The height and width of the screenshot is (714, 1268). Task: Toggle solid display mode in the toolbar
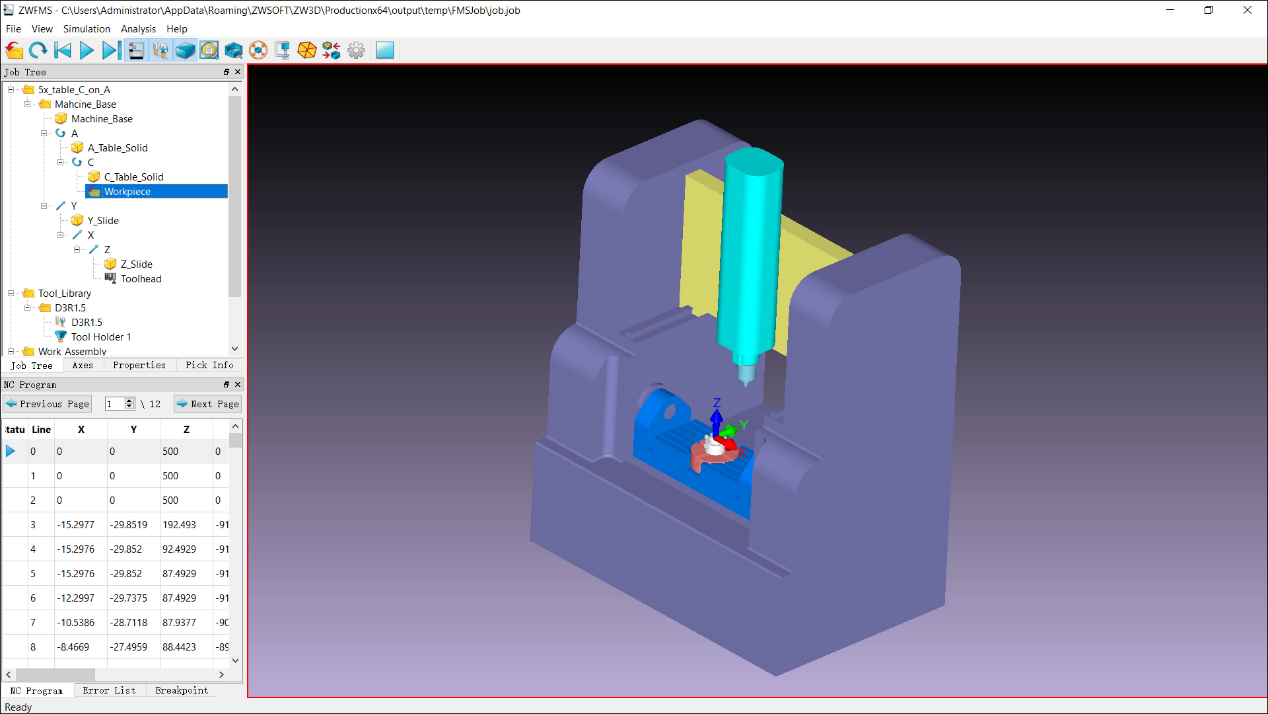point(183,50)
